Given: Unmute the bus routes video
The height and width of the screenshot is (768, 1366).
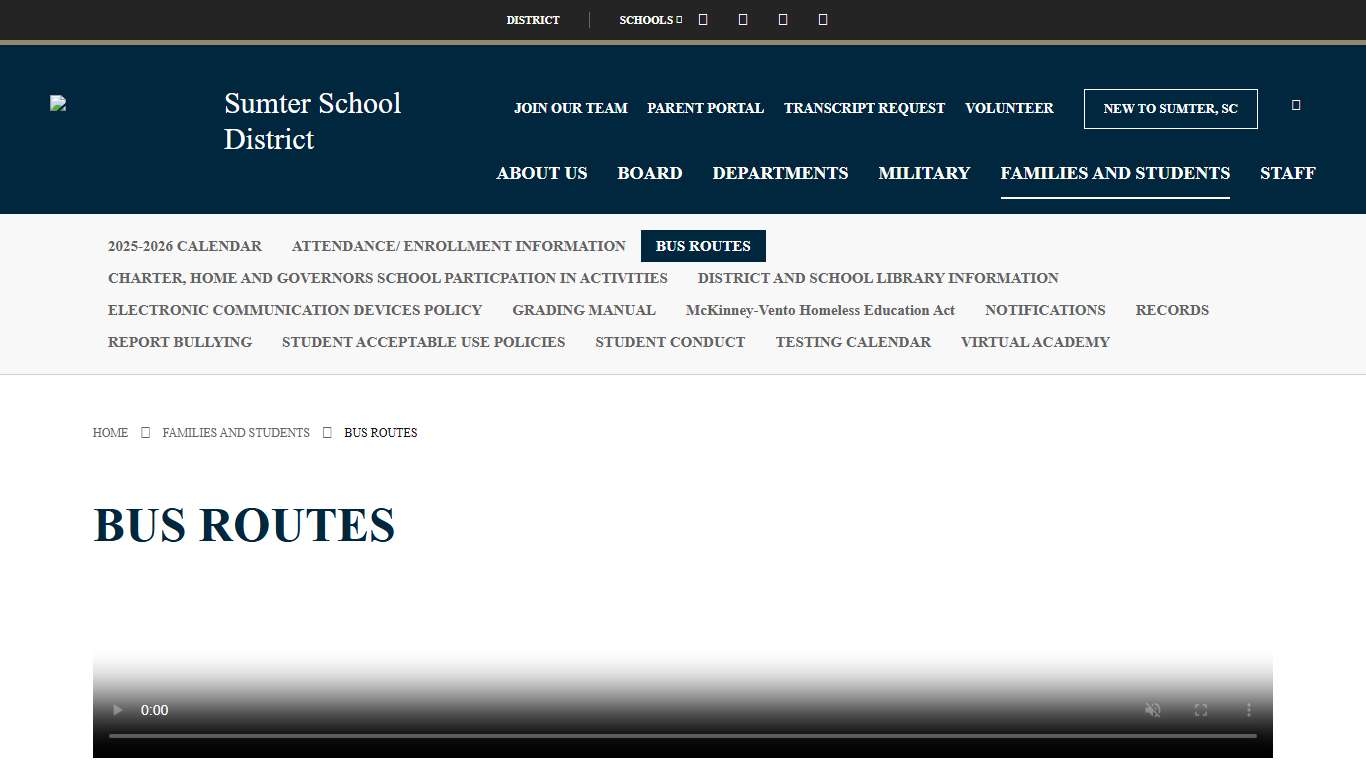Looking at the screenshot, I should coord(1152,710).
